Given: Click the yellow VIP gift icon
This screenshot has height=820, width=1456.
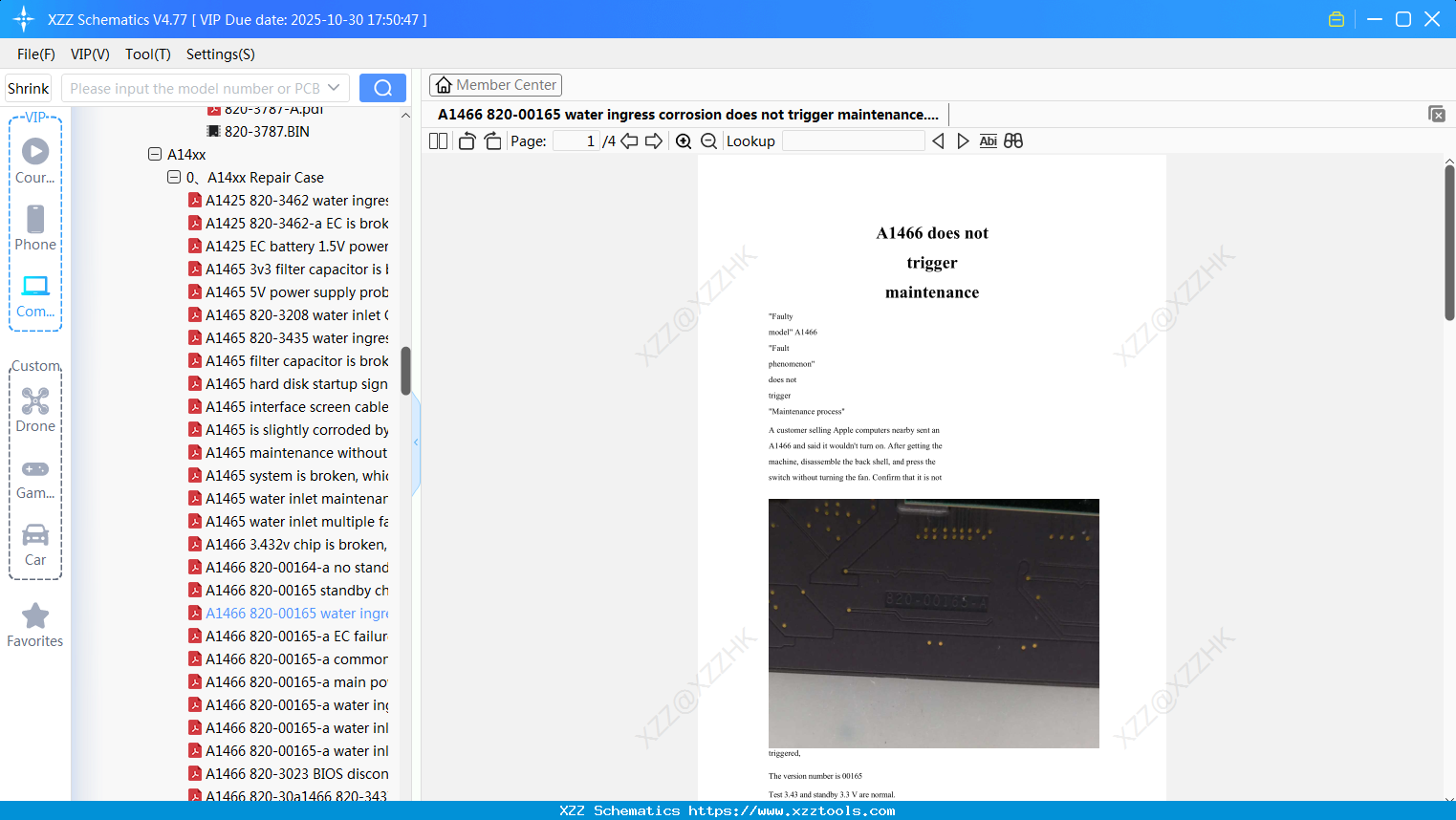Looking at the screenshot, I should click(x=1336, y=19).
